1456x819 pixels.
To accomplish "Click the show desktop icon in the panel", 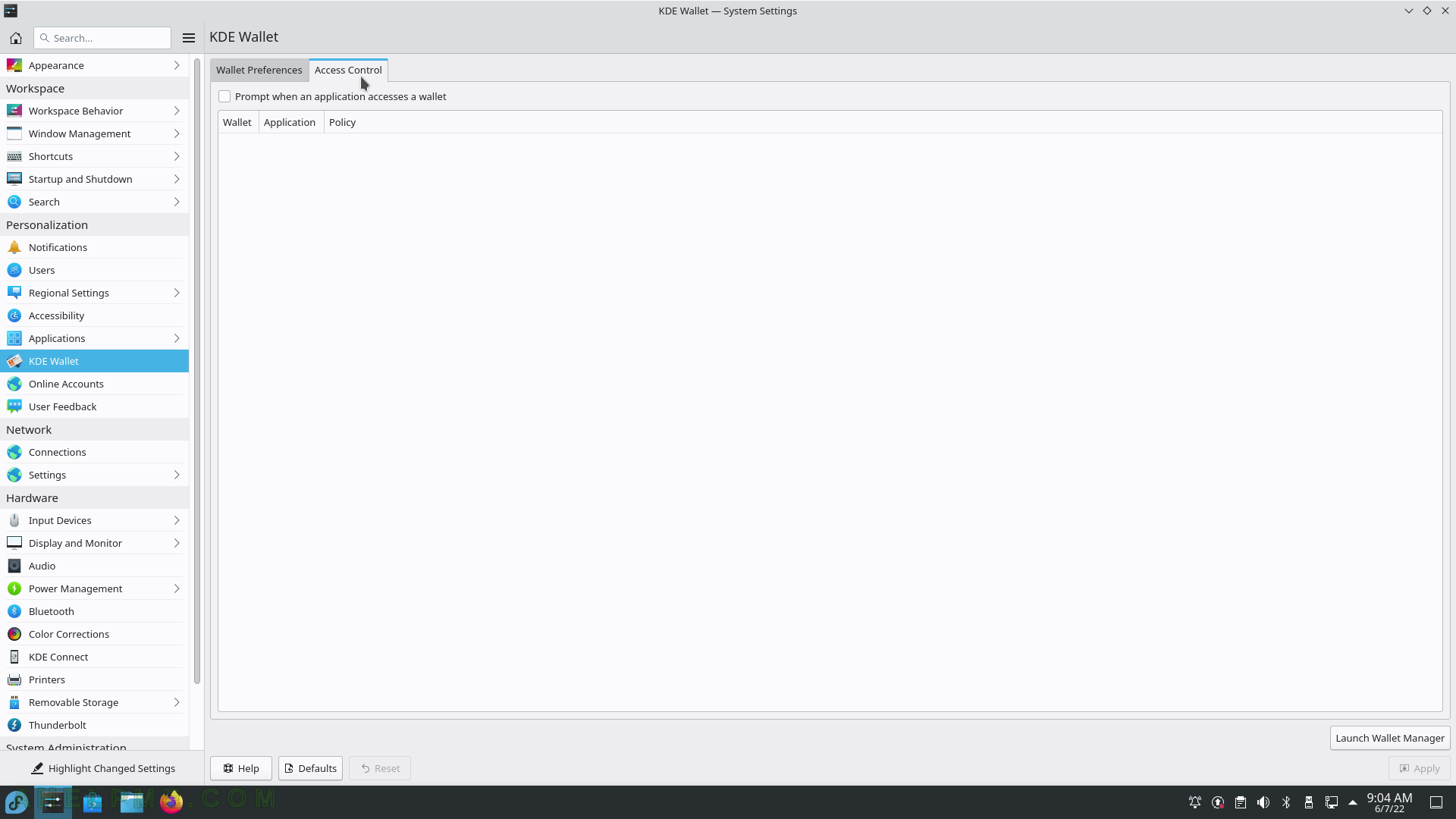I will pyautogui.click(x=1436, y=802).
